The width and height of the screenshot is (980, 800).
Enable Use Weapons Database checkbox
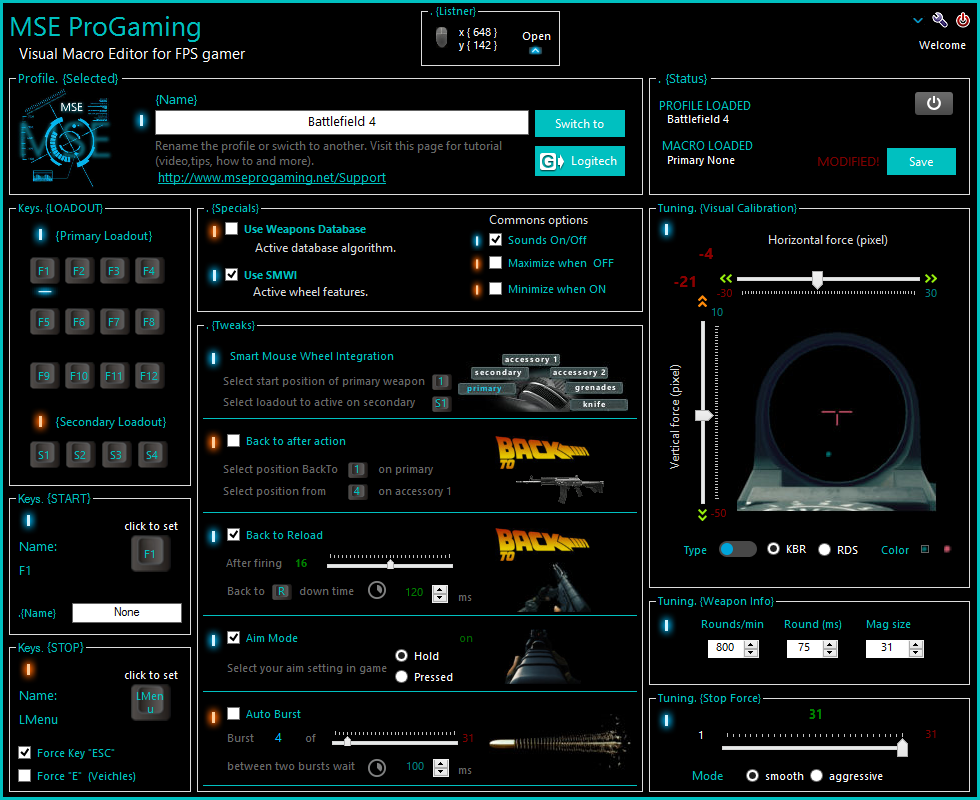pos(232,229)
